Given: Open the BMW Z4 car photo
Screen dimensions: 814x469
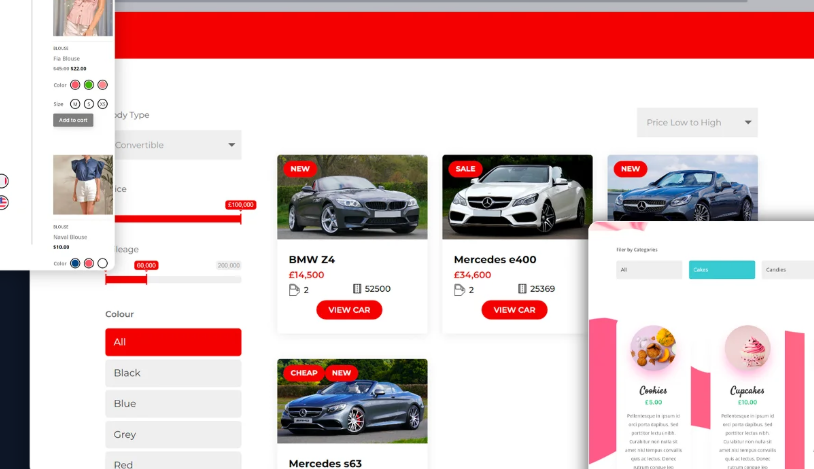Looking at the screenshot, I should 352,197.
